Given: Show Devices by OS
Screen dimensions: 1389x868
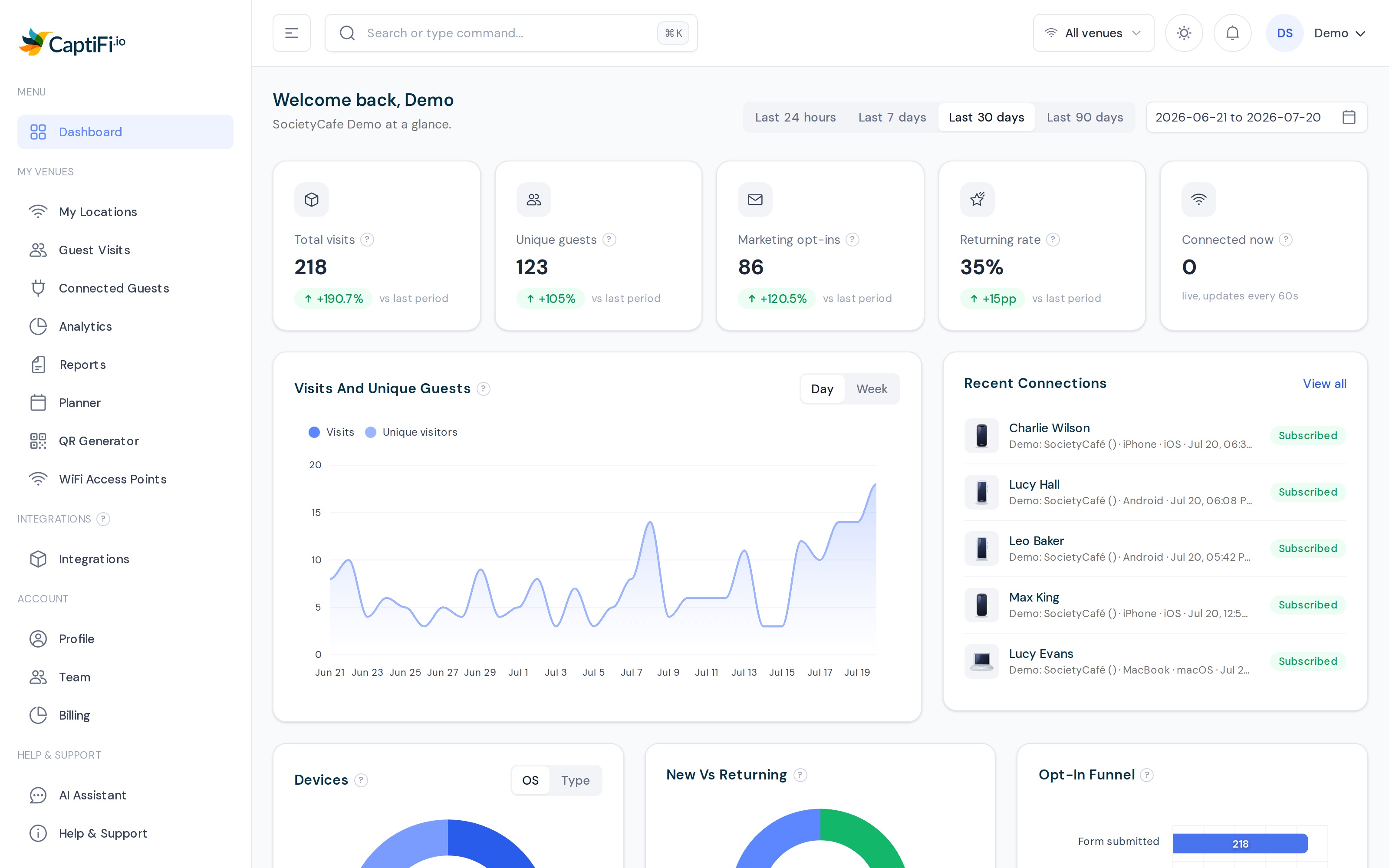Looking at the screenshot, I should [x=530, y=780].
